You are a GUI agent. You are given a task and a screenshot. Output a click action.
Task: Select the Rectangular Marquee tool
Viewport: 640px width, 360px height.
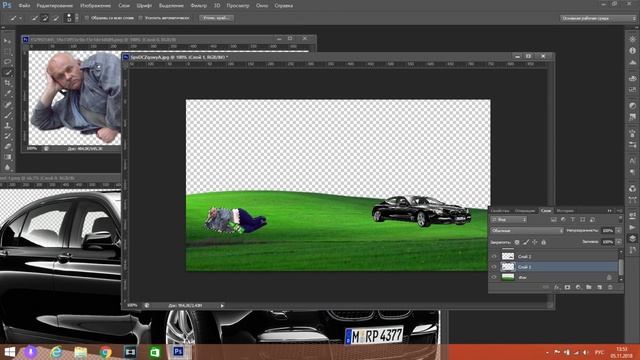coord(7,51)
